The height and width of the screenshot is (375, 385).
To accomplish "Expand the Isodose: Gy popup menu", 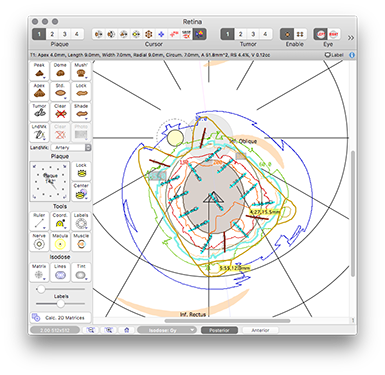I will tap(167, 330).
